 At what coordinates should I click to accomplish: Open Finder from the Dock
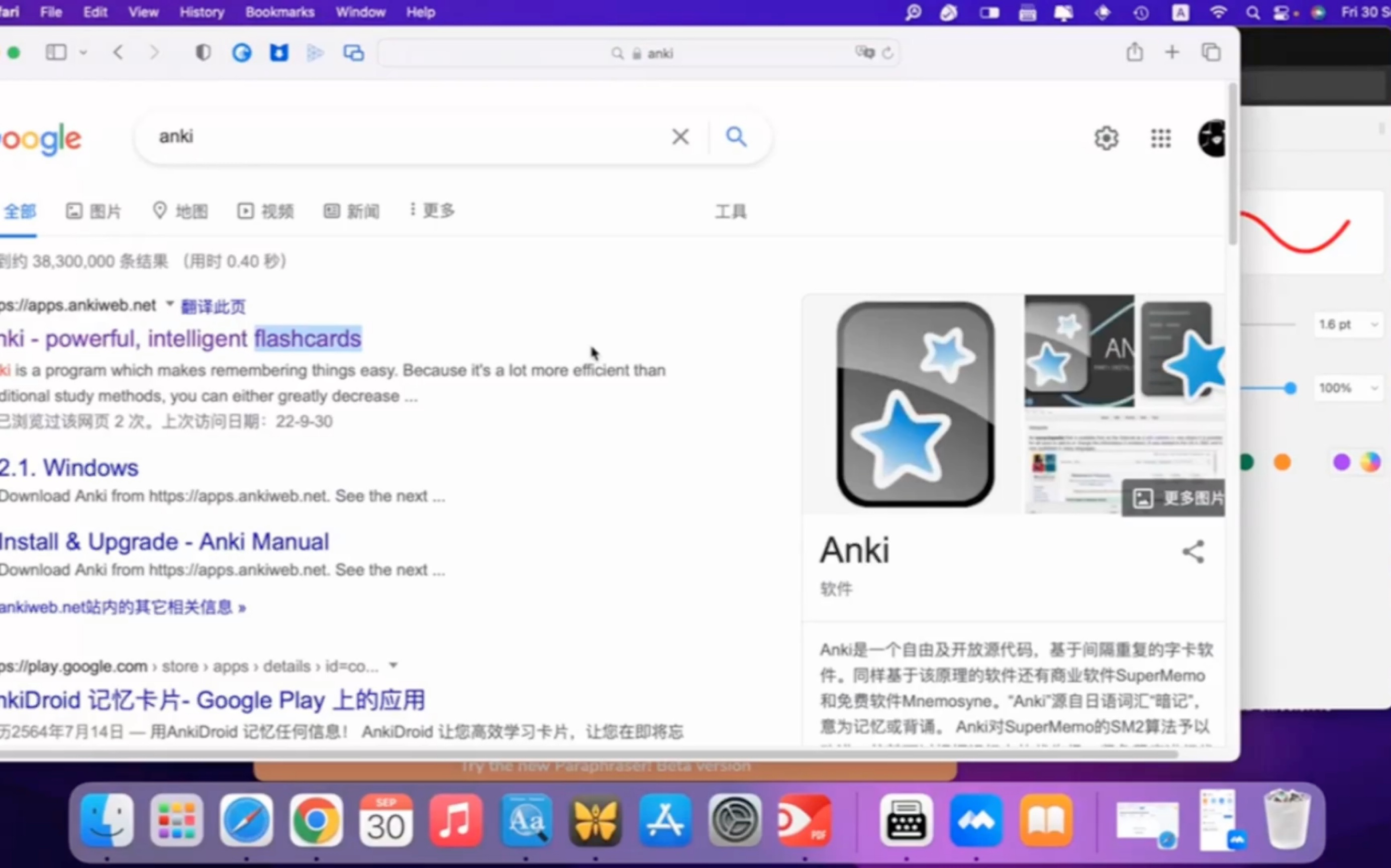107,820
